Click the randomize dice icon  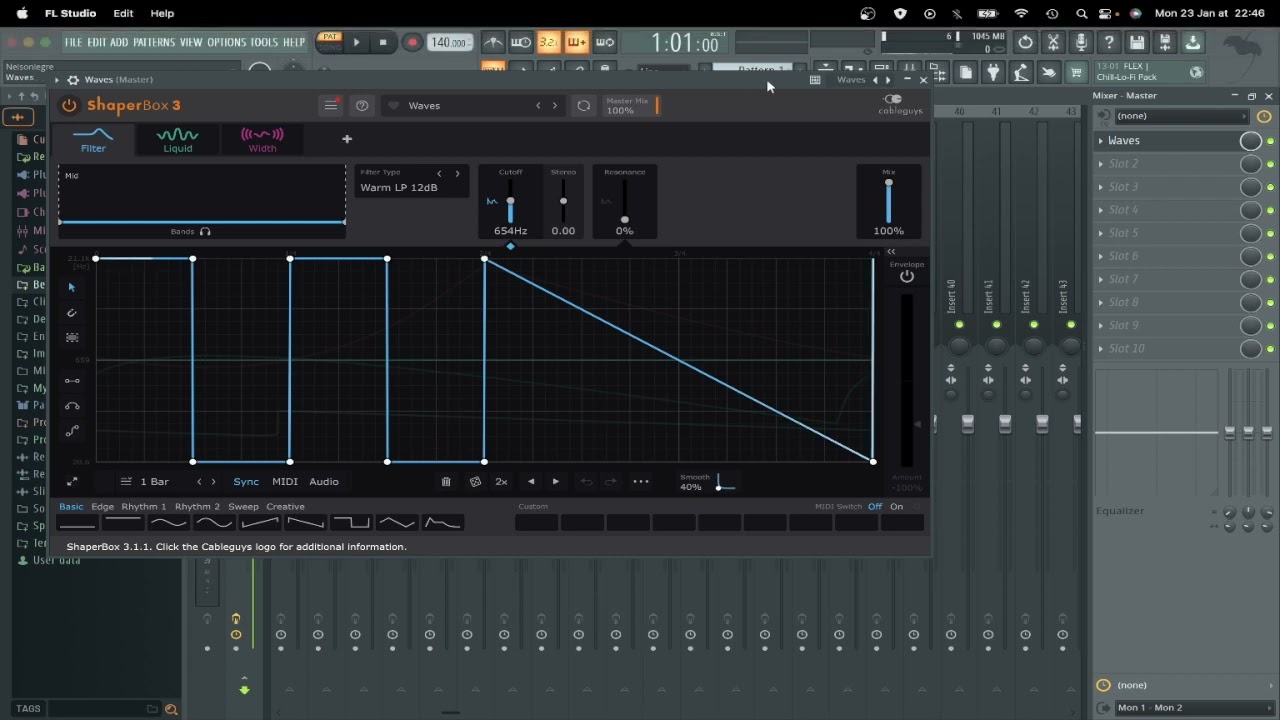(x=475, y=482)
